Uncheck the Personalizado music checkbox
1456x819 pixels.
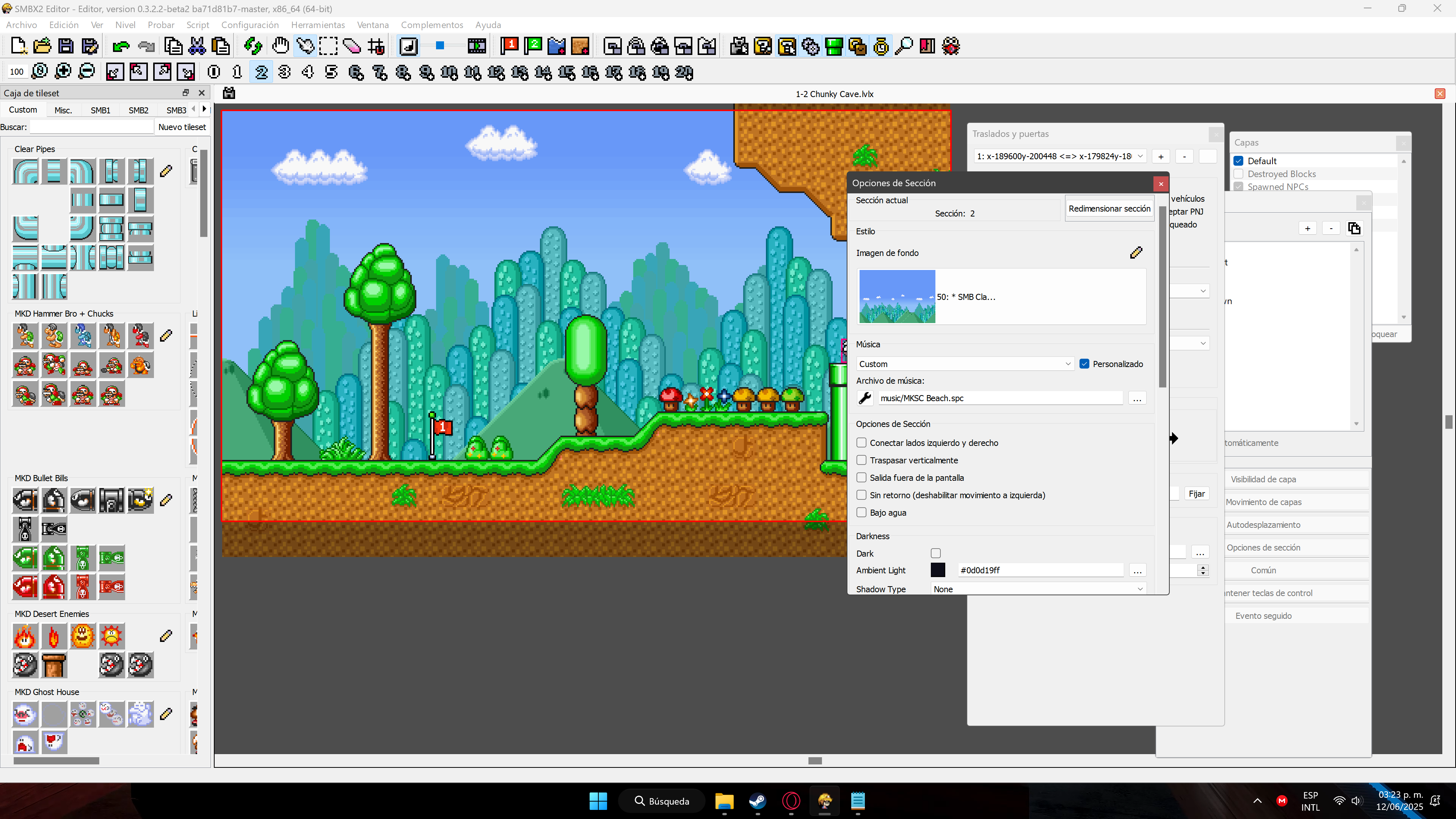[x=1084, y=364]
